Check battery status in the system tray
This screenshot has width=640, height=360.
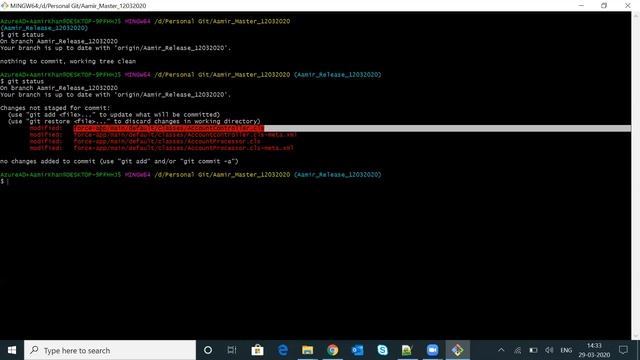[x=533, y=350]
